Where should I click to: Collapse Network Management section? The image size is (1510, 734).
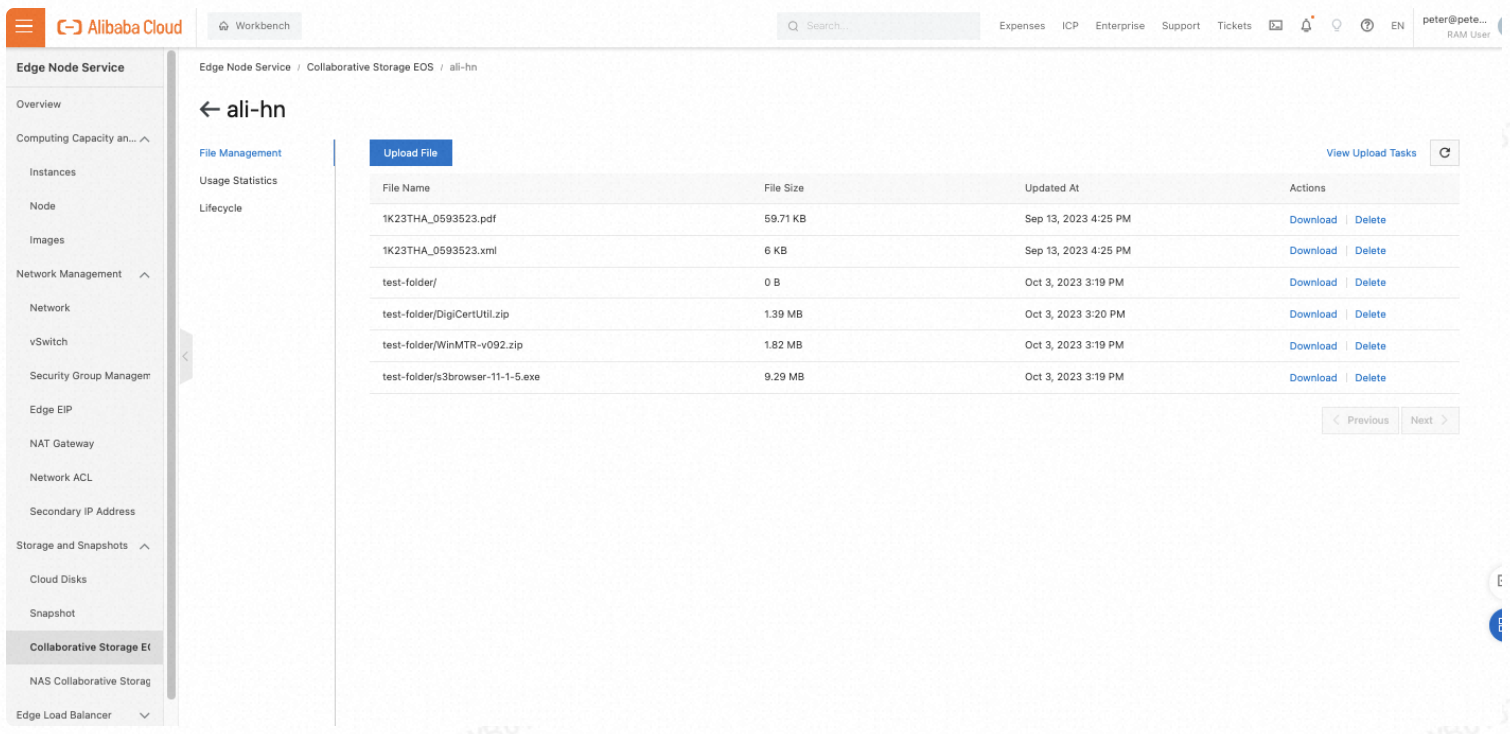(145, 274)
